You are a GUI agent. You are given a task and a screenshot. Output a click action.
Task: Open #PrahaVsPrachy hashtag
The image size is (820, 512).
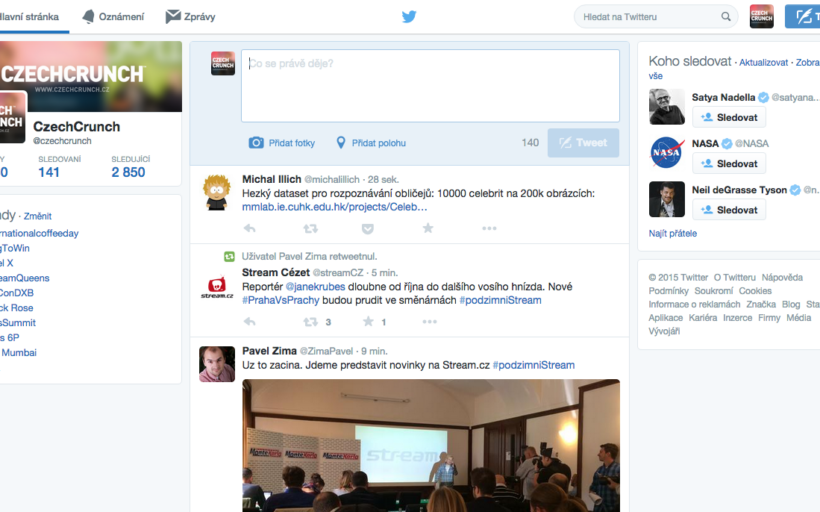(x=280, y=300)
